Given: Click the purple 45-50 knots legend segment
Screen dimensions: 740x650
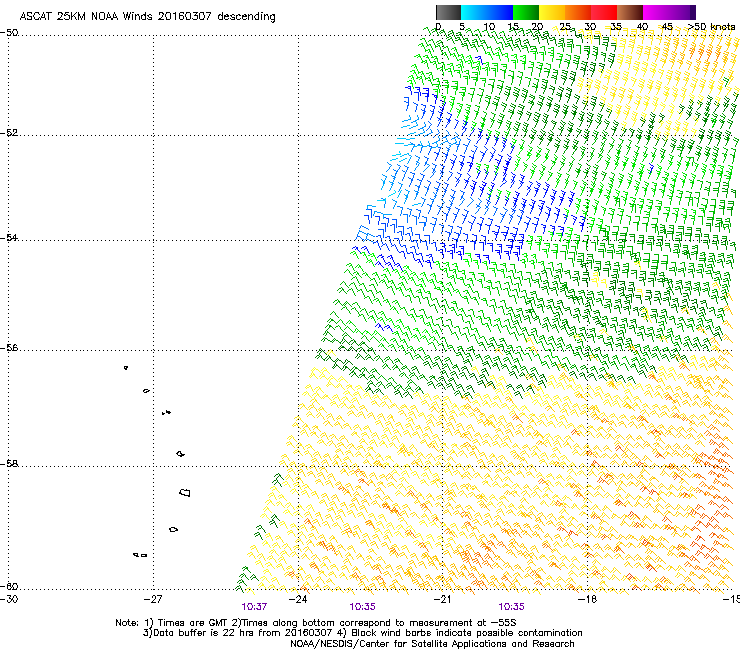Looking at the screenshot, I should [682, 12].
